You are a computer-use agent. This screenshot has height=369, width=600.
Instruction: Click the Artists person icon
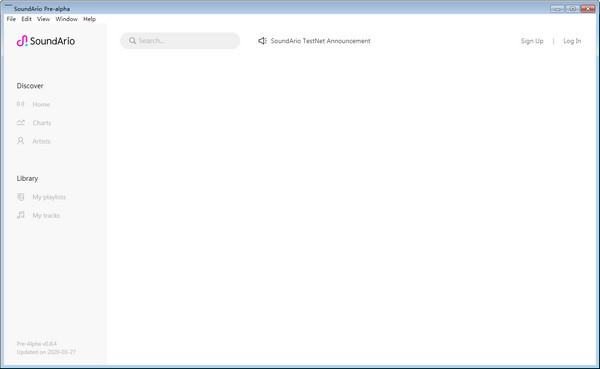pyautogui.click(x=21, y=141)
